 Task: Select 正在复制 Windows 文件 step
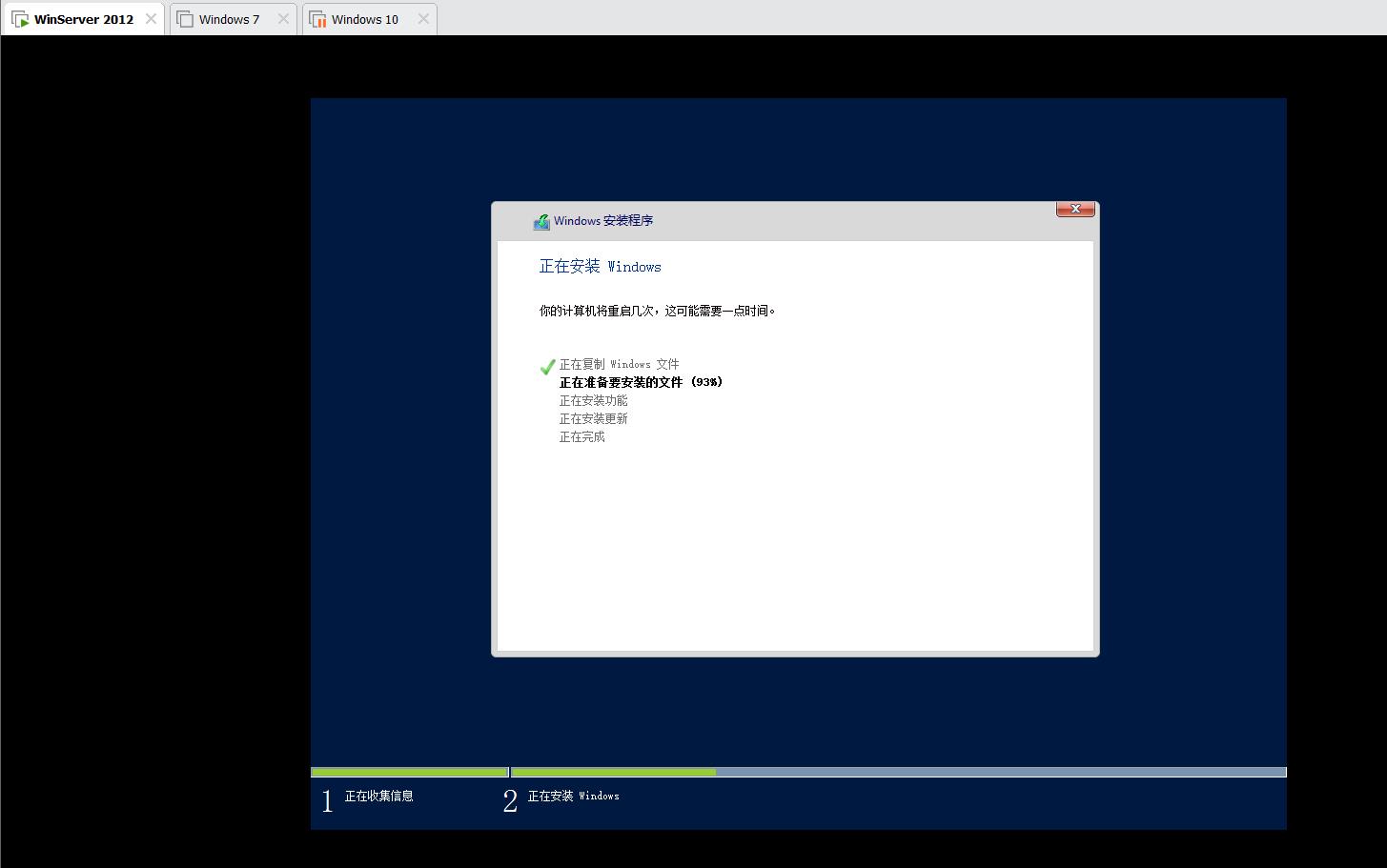(x=619, y=364)
